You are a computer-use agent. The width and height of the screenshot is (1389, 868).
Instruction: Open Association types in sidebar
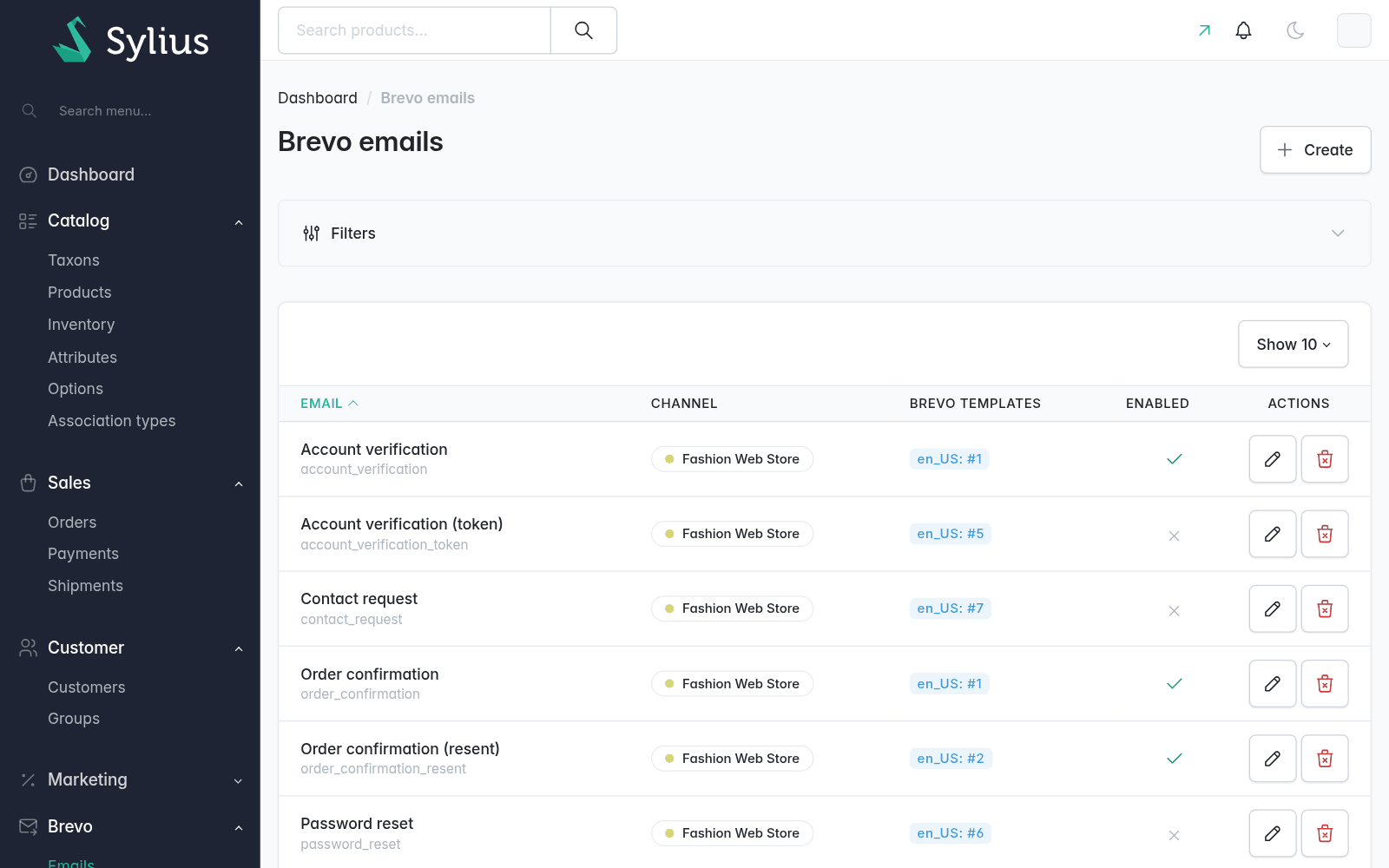point(112,421)
